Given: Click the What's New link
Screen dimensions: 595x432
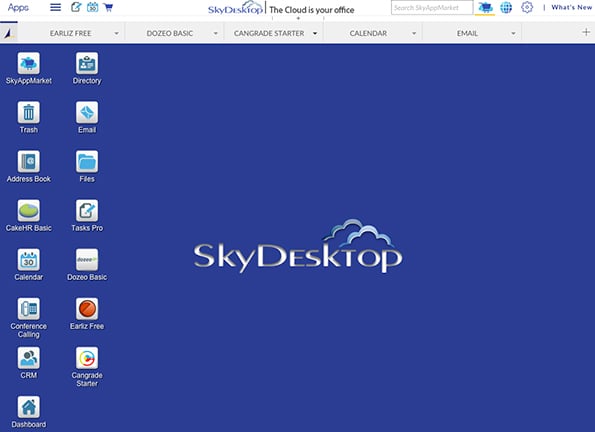Looking at the screenshot, I should point(571,7).
